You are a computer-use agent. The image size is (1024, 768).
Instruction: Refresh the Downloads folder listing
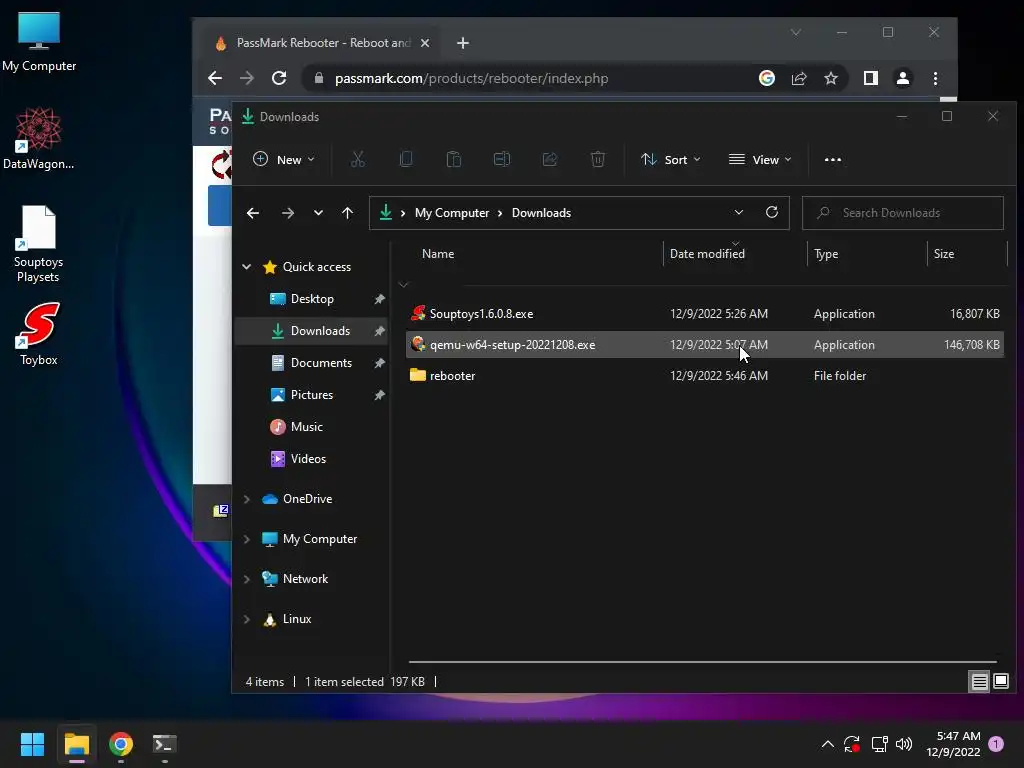(x=772, y=212)
